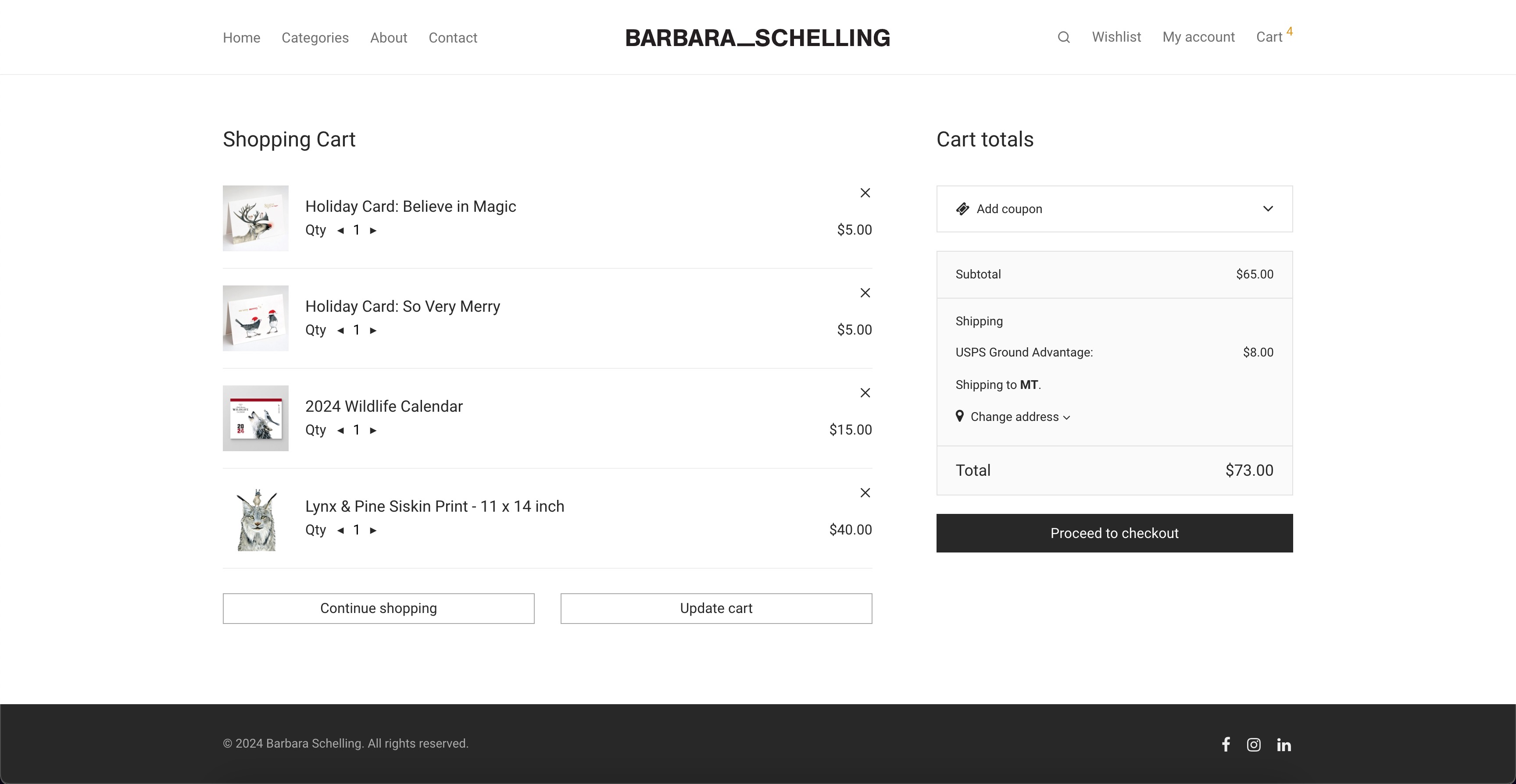Decrease quantity of Lynx & Pine Siskin Print

point(340,531)
